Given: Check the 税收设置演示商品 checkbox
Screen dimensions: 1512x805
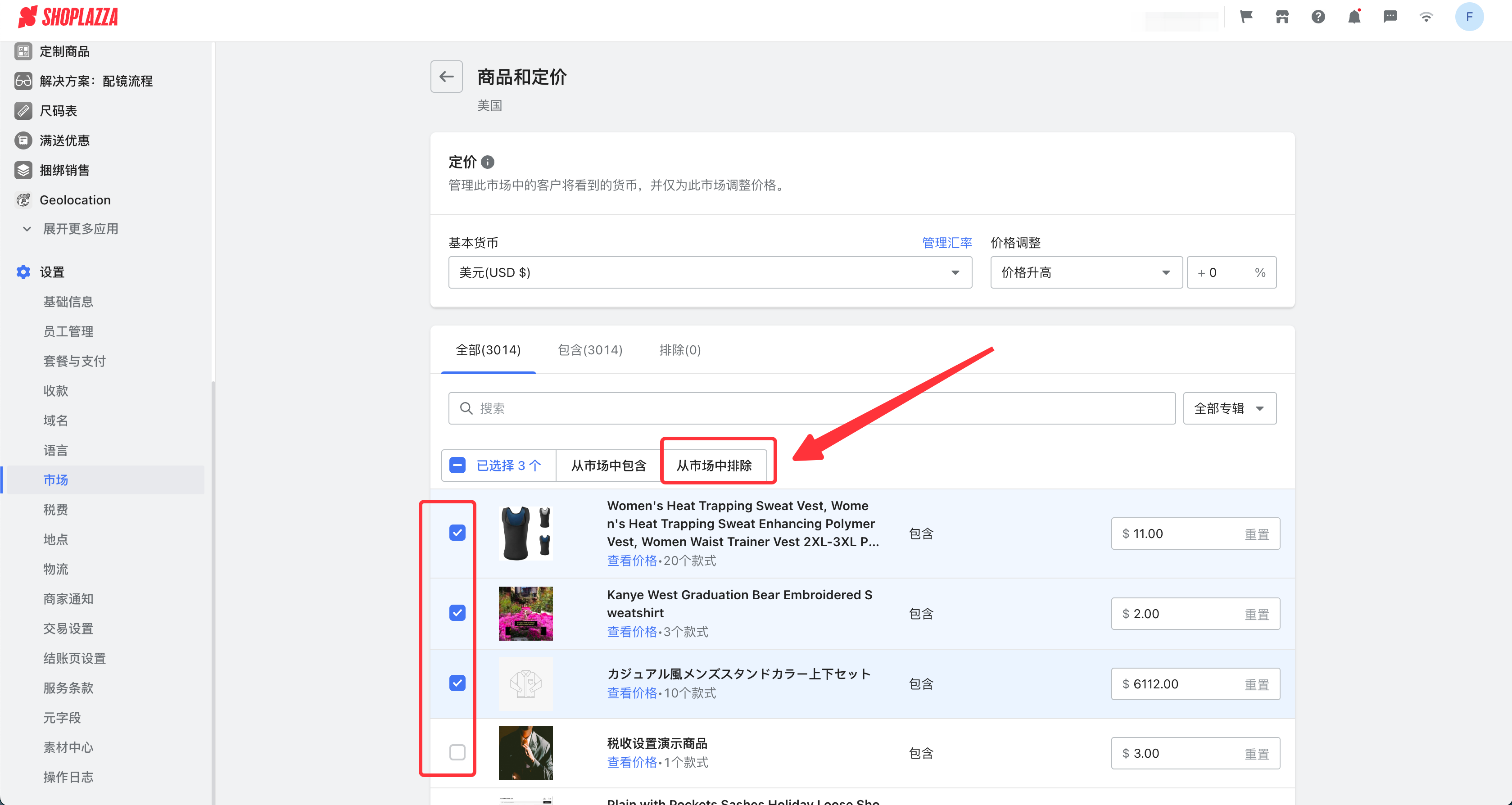Looking at the screenshot, I should point(457,752).
